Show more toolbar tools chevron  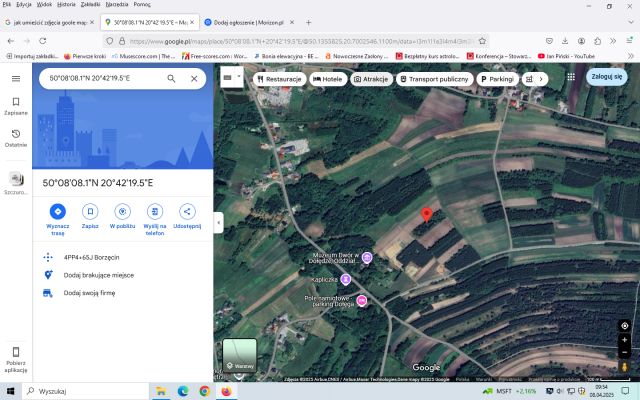pos(613,41)
